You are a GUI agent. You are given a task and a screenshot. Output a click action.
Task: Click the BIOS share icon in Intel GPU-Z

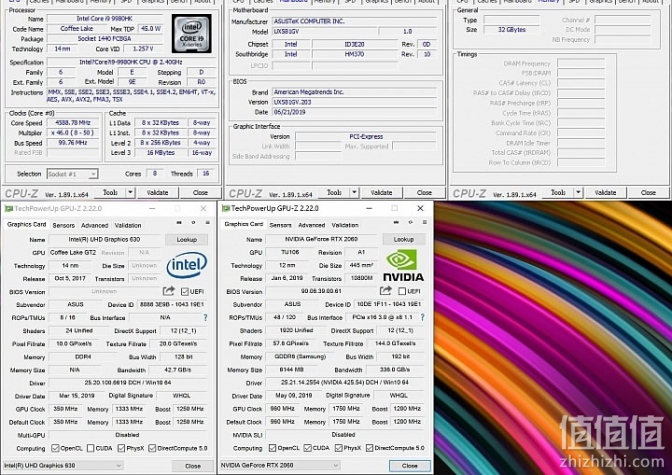pos(168,291)
